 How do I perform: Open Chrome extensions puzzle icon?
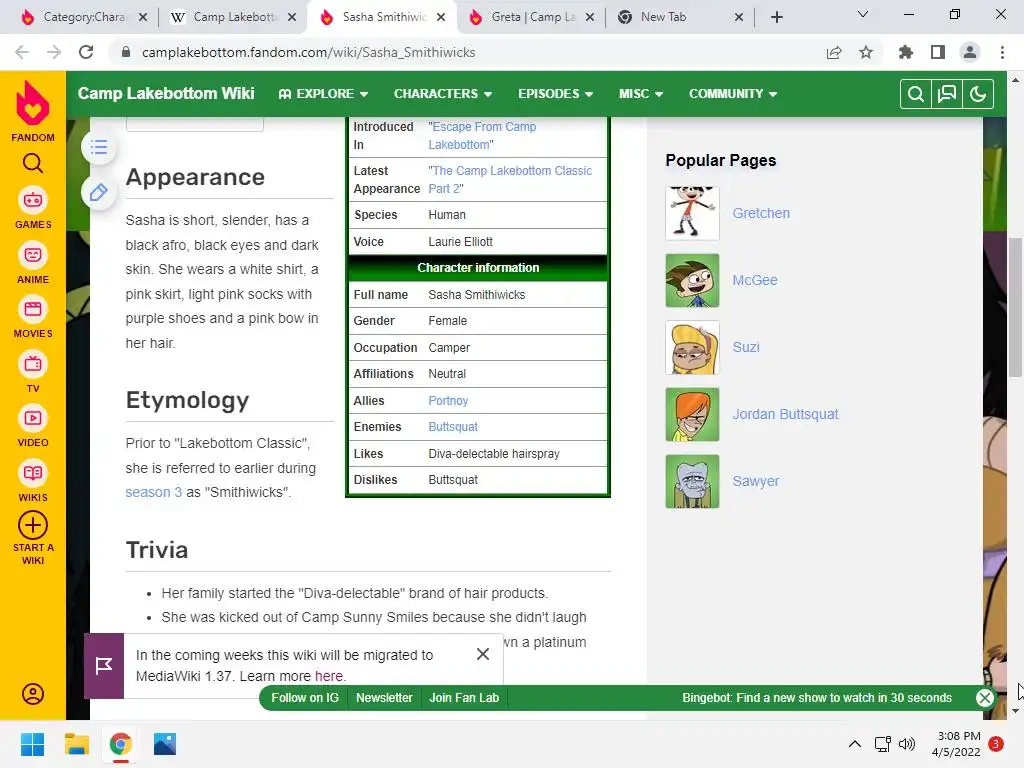pos(906,52)
